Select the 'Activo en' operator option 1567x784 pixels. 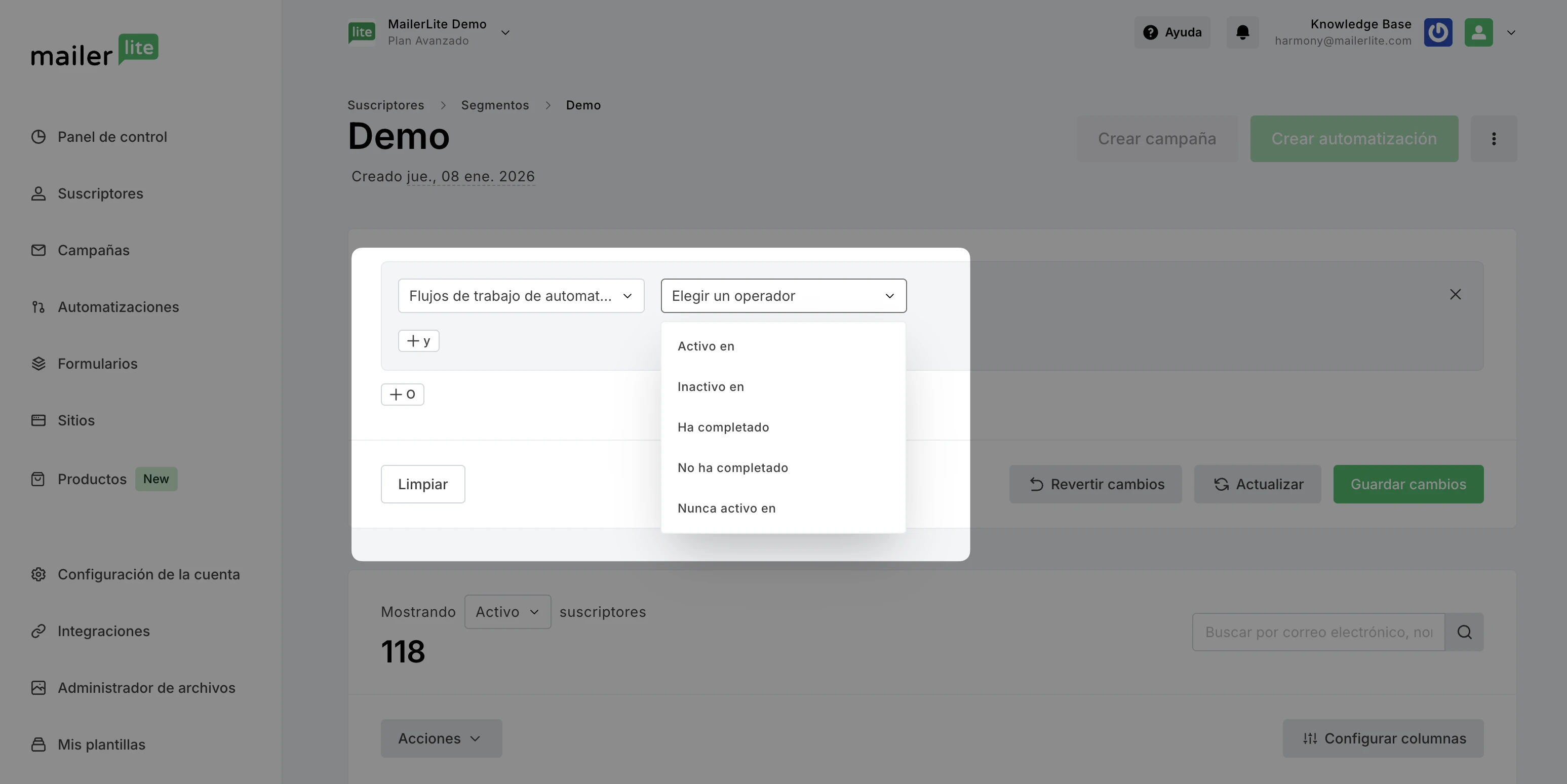click(706, 346)
